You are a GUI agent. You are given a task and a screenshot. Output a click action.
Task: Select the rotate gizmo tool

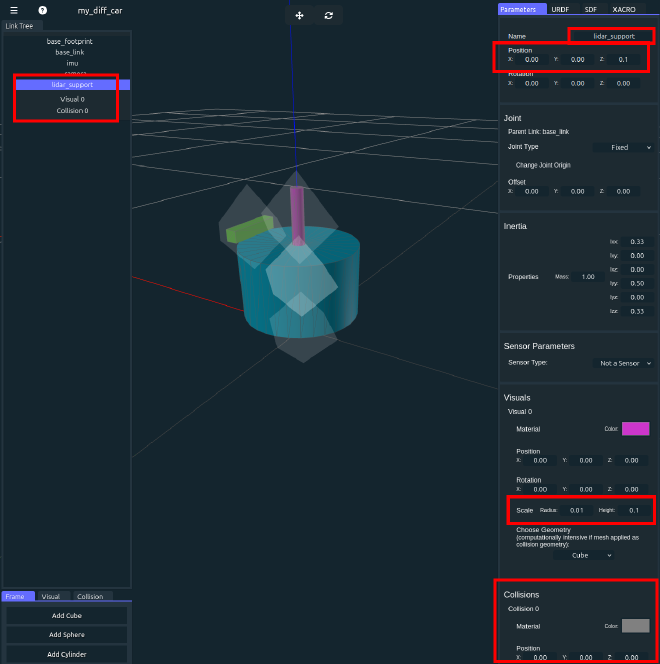coord(329,16)
